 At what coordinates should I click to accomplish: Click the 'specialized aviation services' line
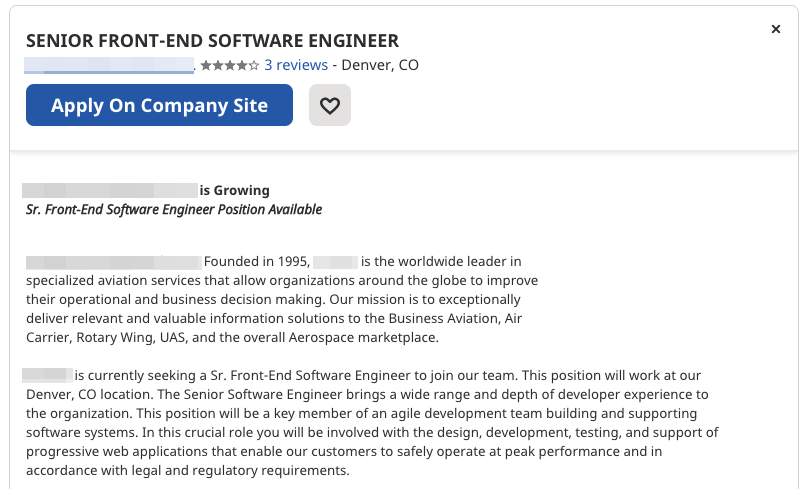click(x=282, y=281)
